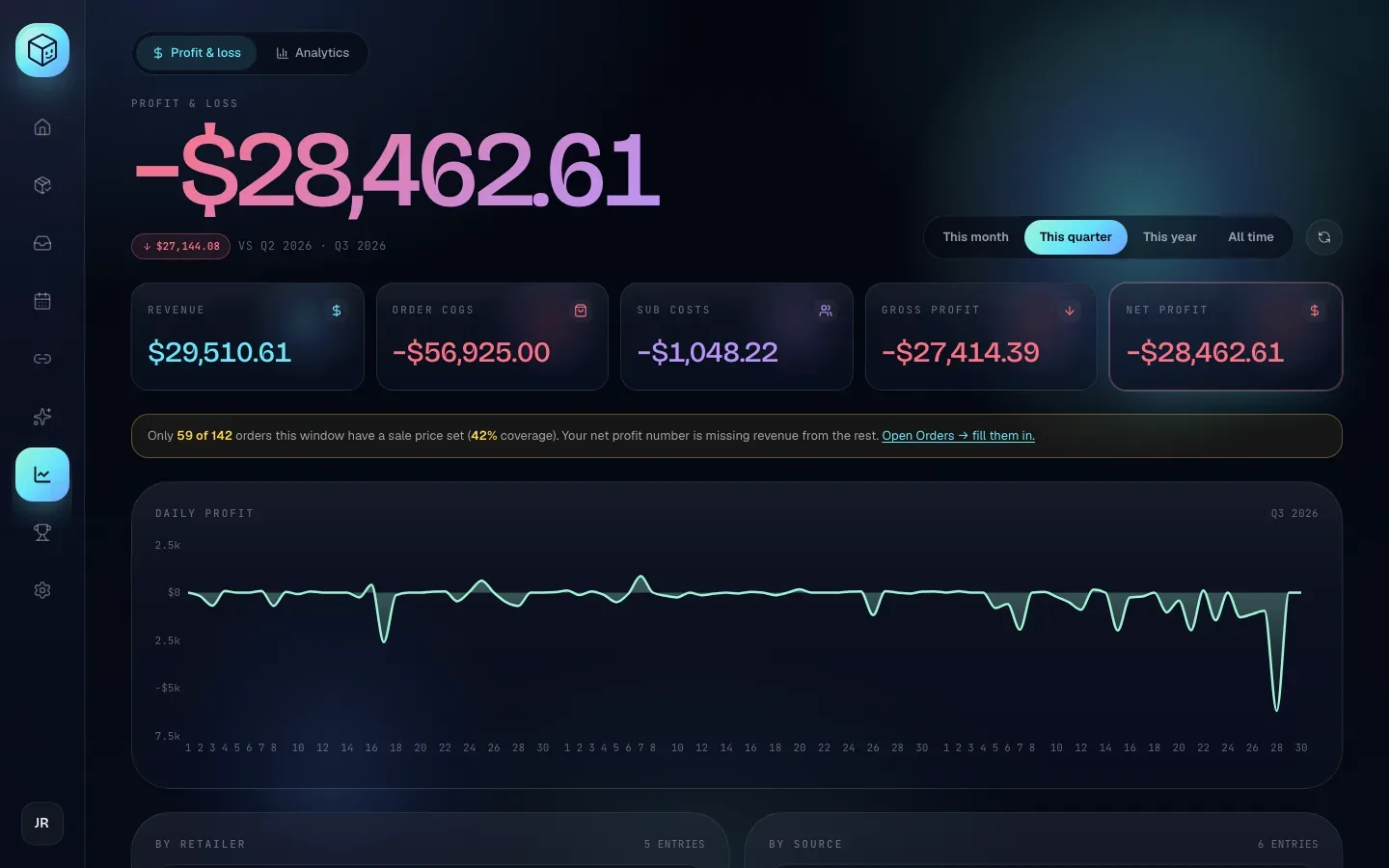Select the This quarter range

click(1076, 237)
